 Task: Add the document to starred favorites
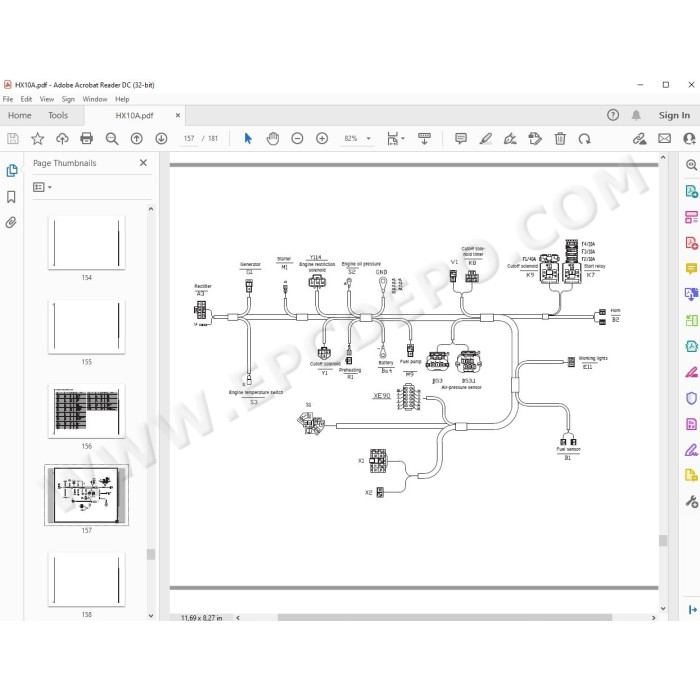[38, 139]
